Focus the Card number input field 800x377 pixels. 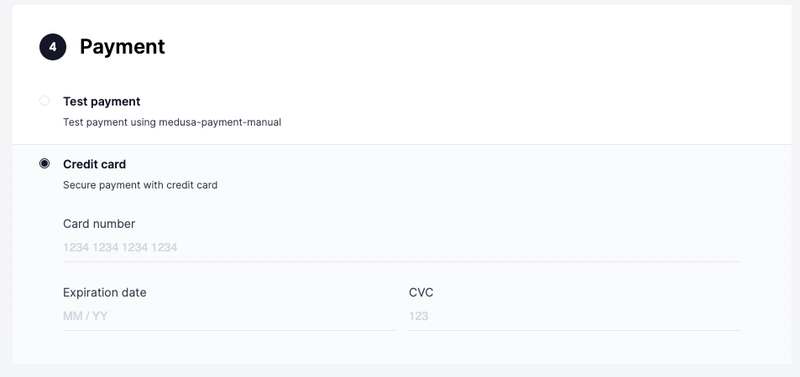(x=402, y=248)
